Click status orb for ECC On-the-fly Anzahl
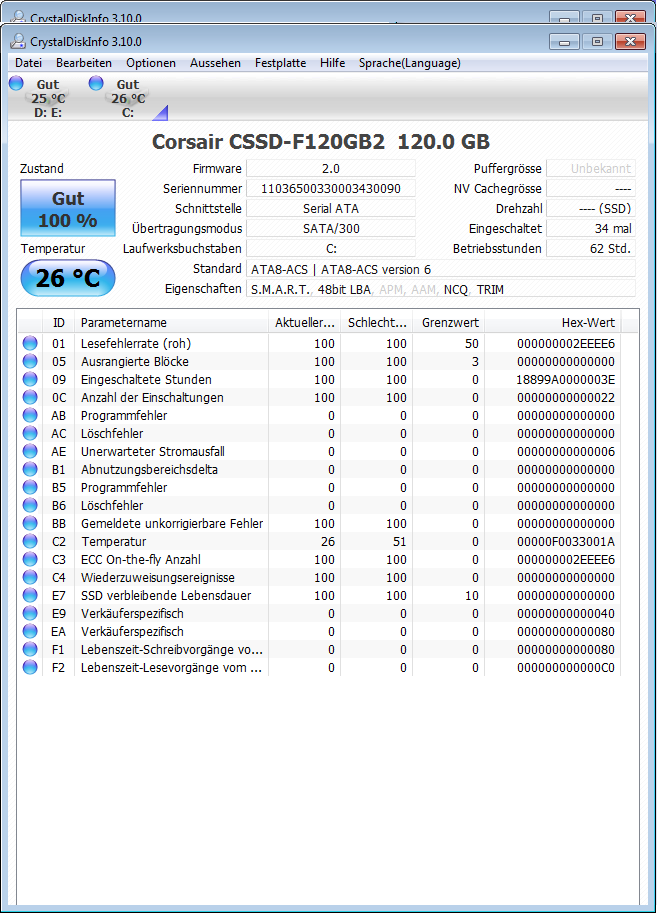 (x=30, y=560)
